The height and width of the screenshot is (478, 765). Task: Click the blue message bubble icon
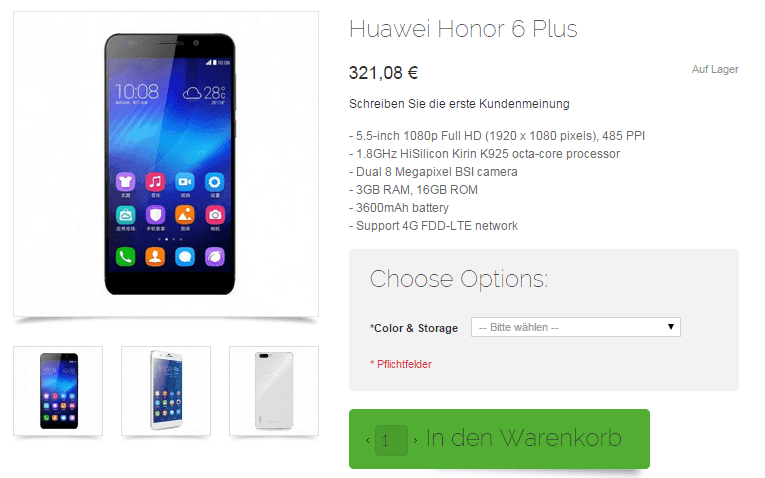(x=185, y=257)
